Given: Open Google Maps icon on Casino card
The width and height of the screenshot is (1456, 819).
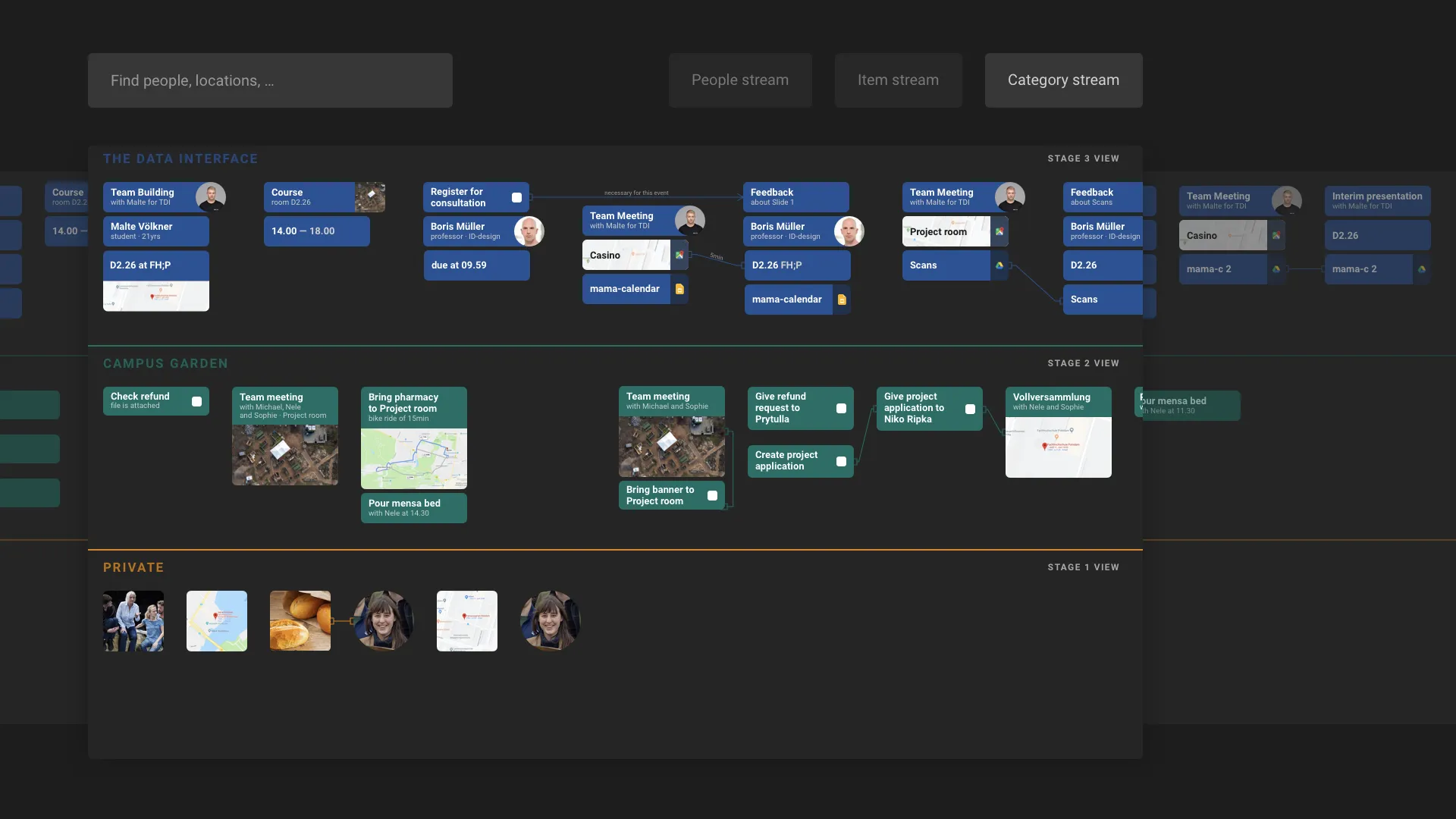Looking at the screenshot, I should 679,256.
